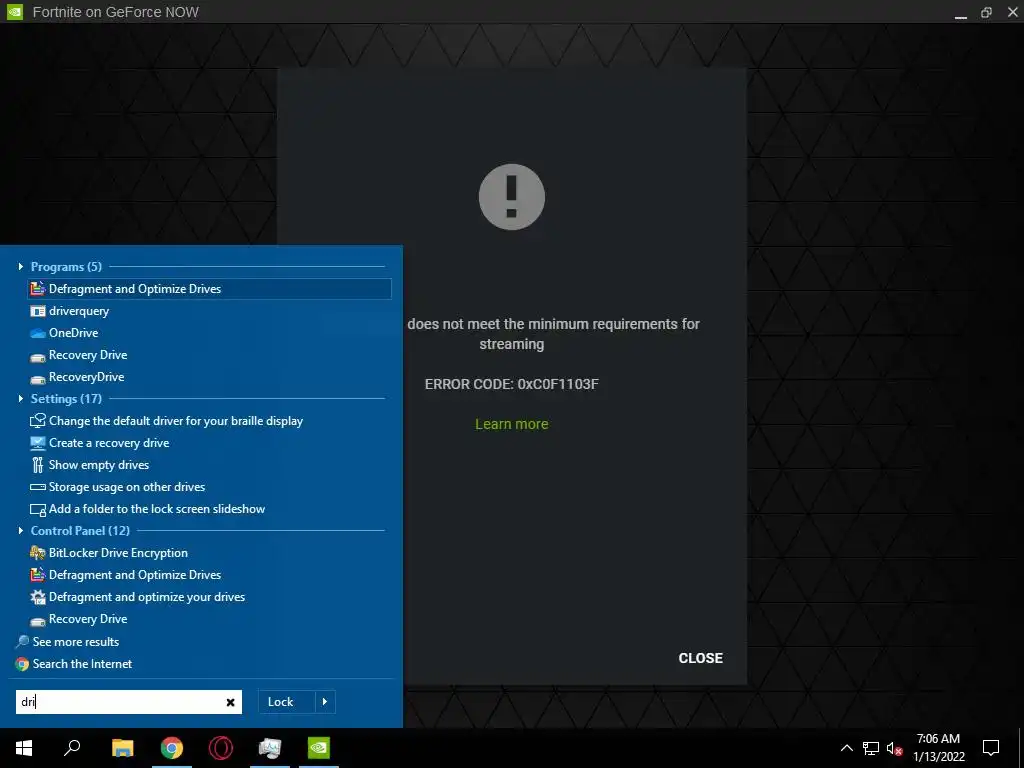Open File Explorer from the taskbar

pyautogui.click(x=122, y=748)
